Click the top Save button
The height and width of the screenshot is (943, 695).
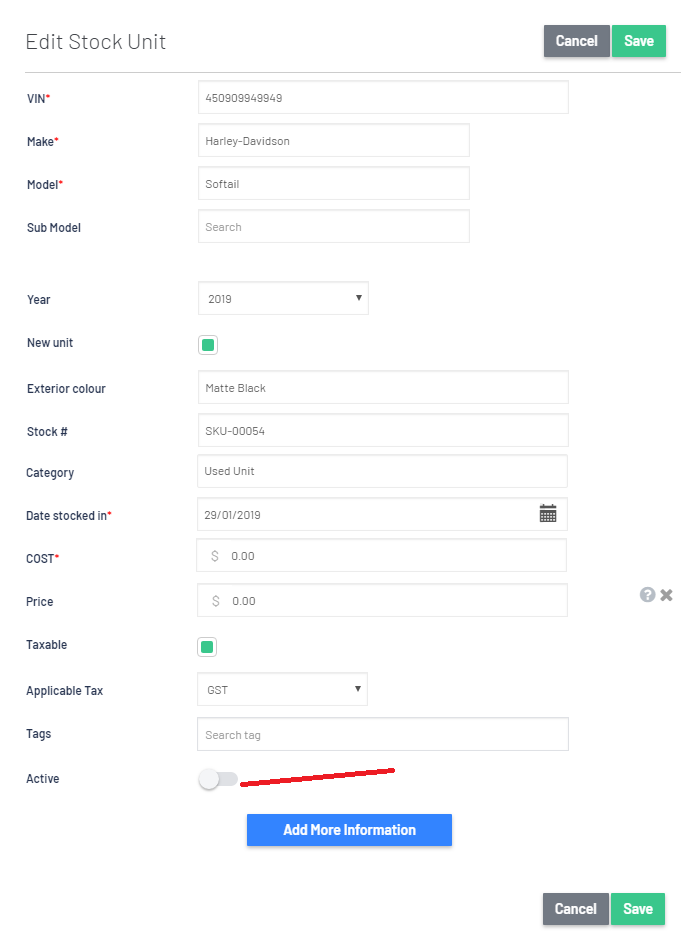click(x=638, y=41)
